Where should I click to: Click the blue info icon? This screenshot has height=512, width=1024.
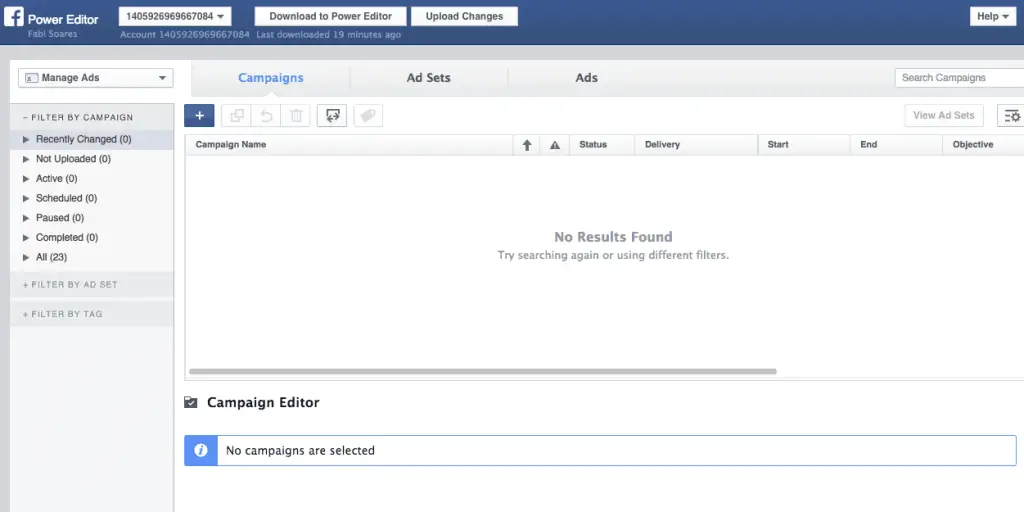point(201,451)
